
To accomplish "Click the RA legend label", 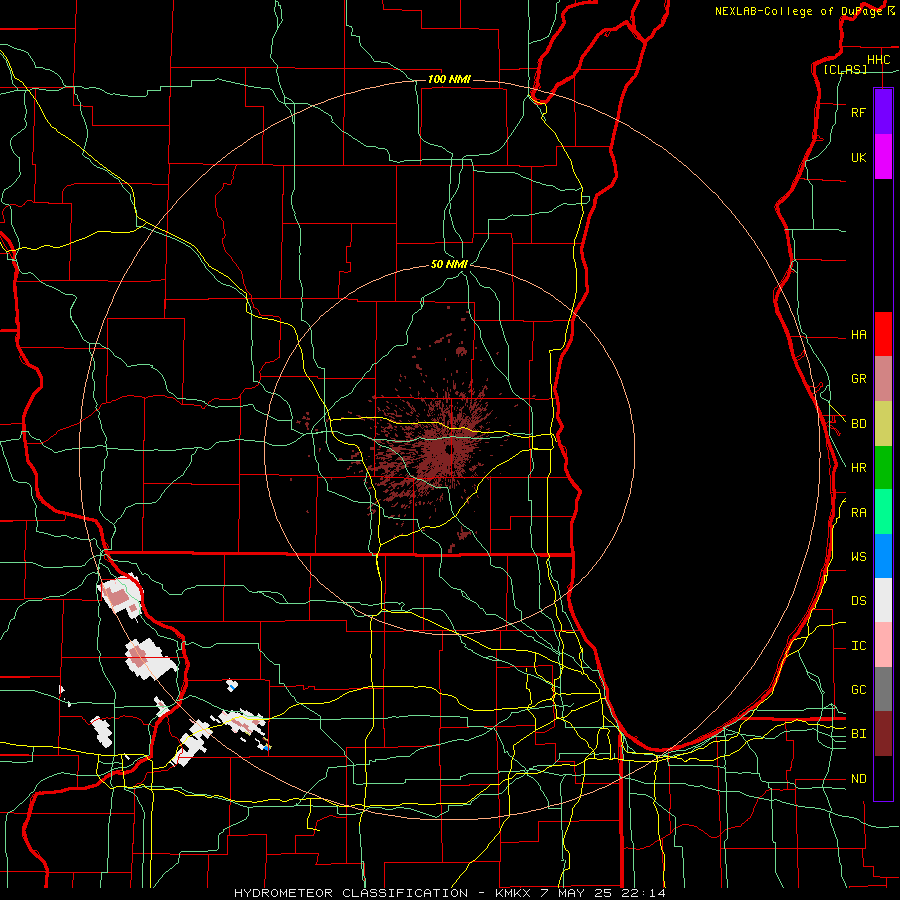I will pos(858,513).
